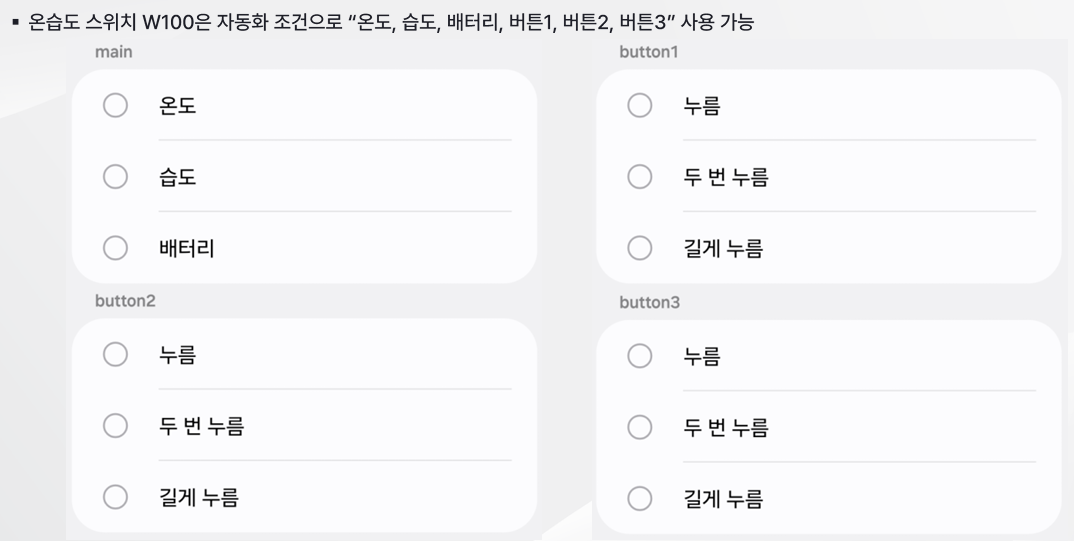The height and width of the screenshot is (541, 1074).
Task: Click the 배터리 text label in main
Action: (186, 248)
